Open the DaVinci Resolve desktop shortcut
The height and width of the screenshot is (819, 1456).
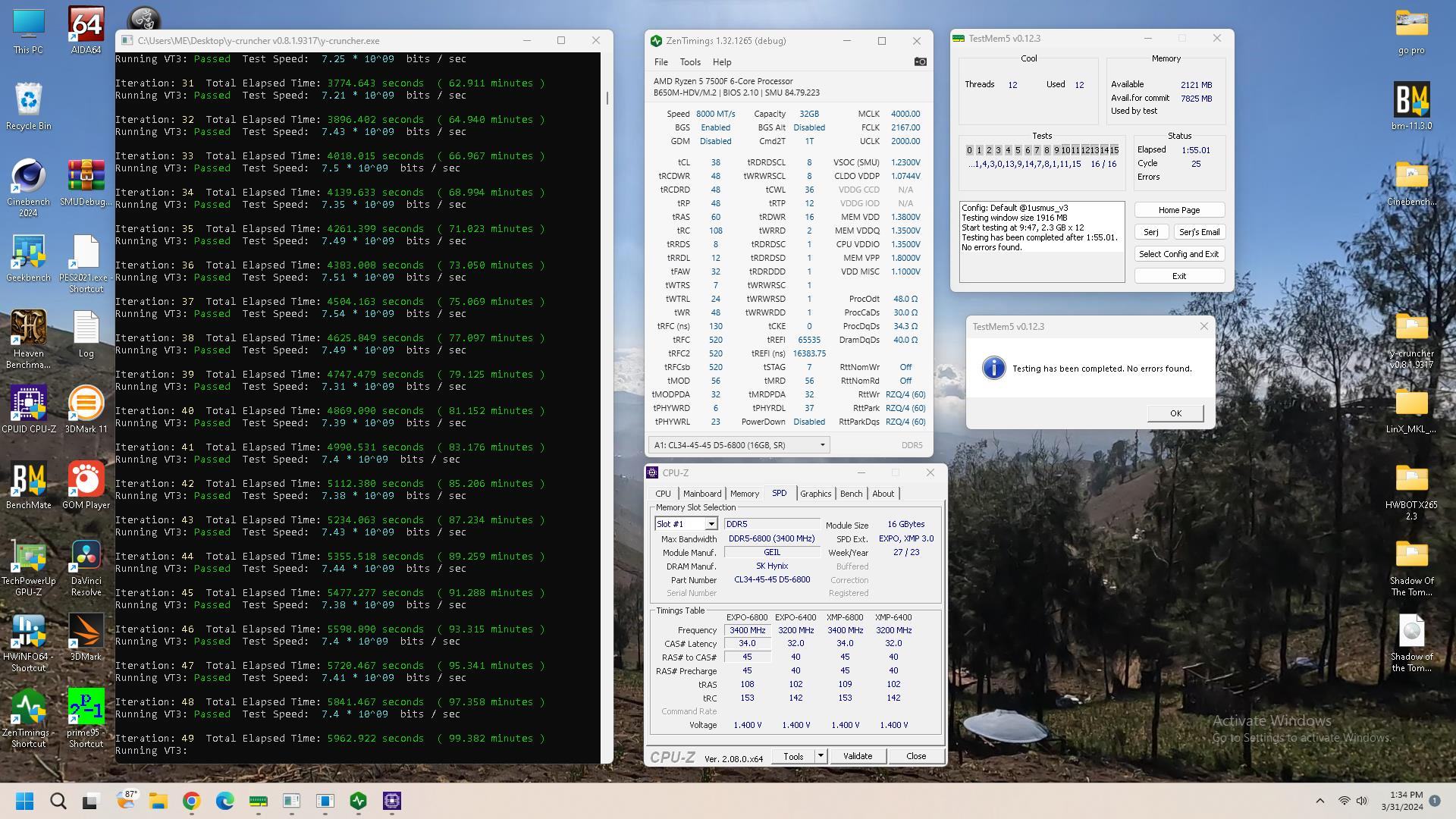[86, 566]
